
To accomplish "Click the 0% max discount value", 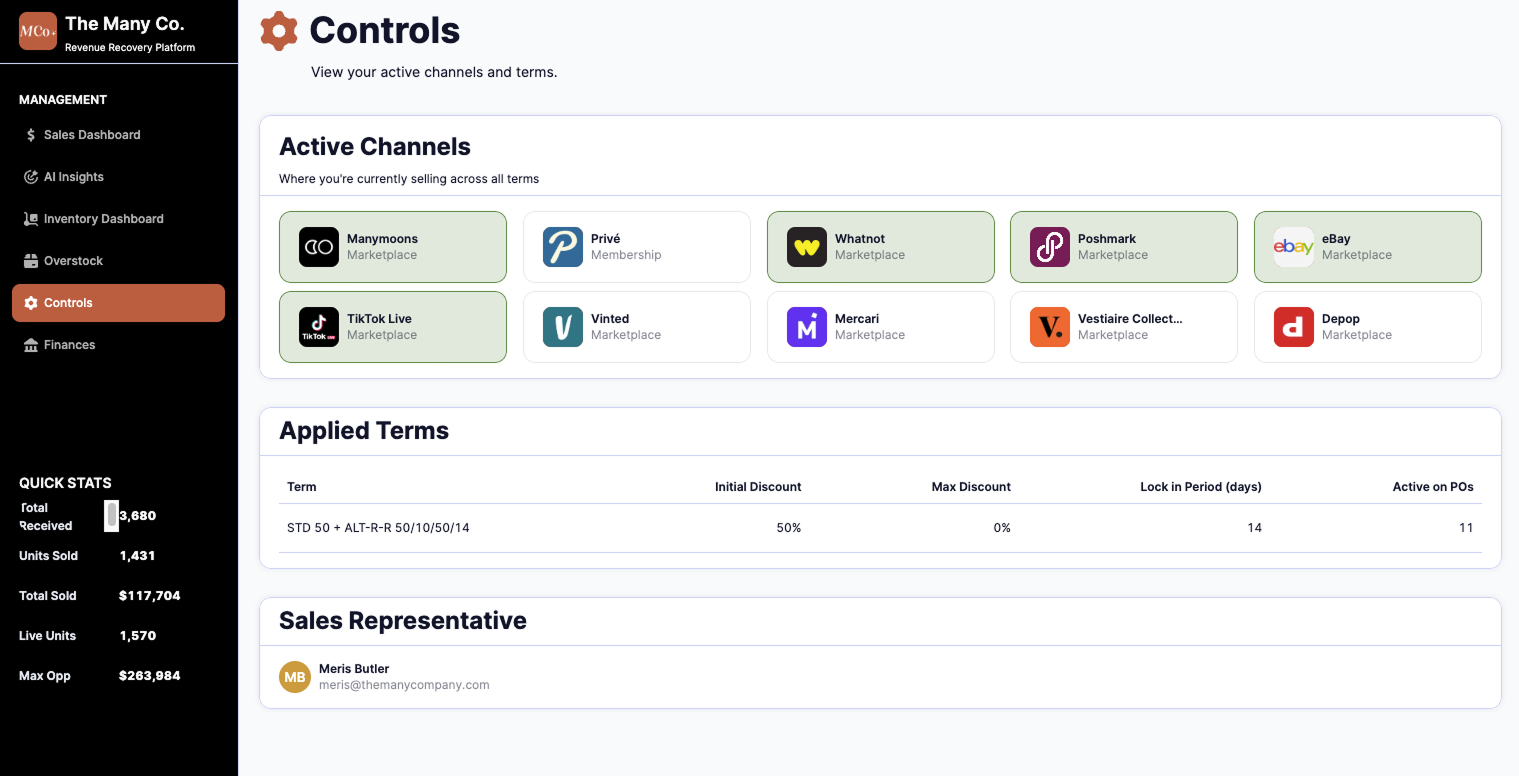I will click(x=1002, y=528).
